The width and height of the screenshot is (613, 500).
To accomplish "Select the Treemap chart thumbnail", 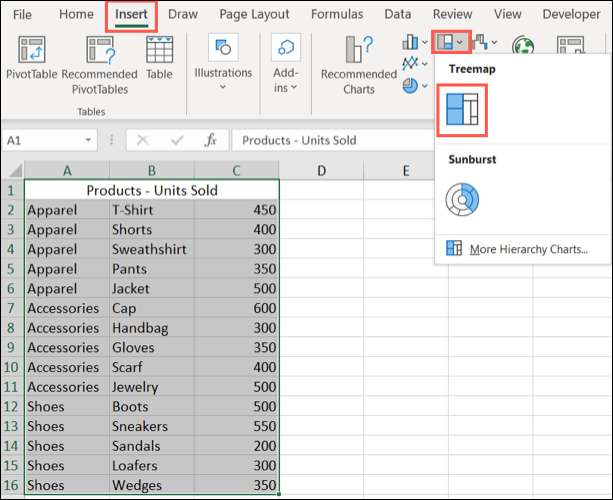I will 461,110.
